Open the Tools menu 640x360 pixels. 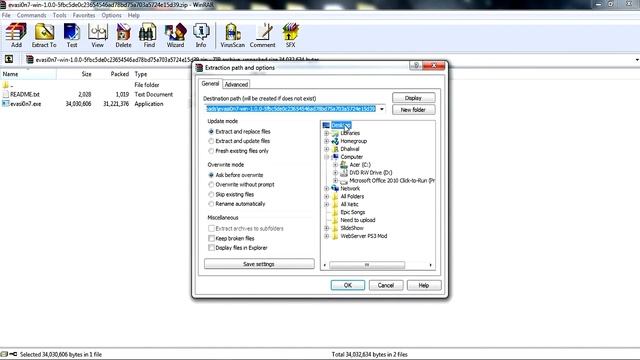point(60,15)
